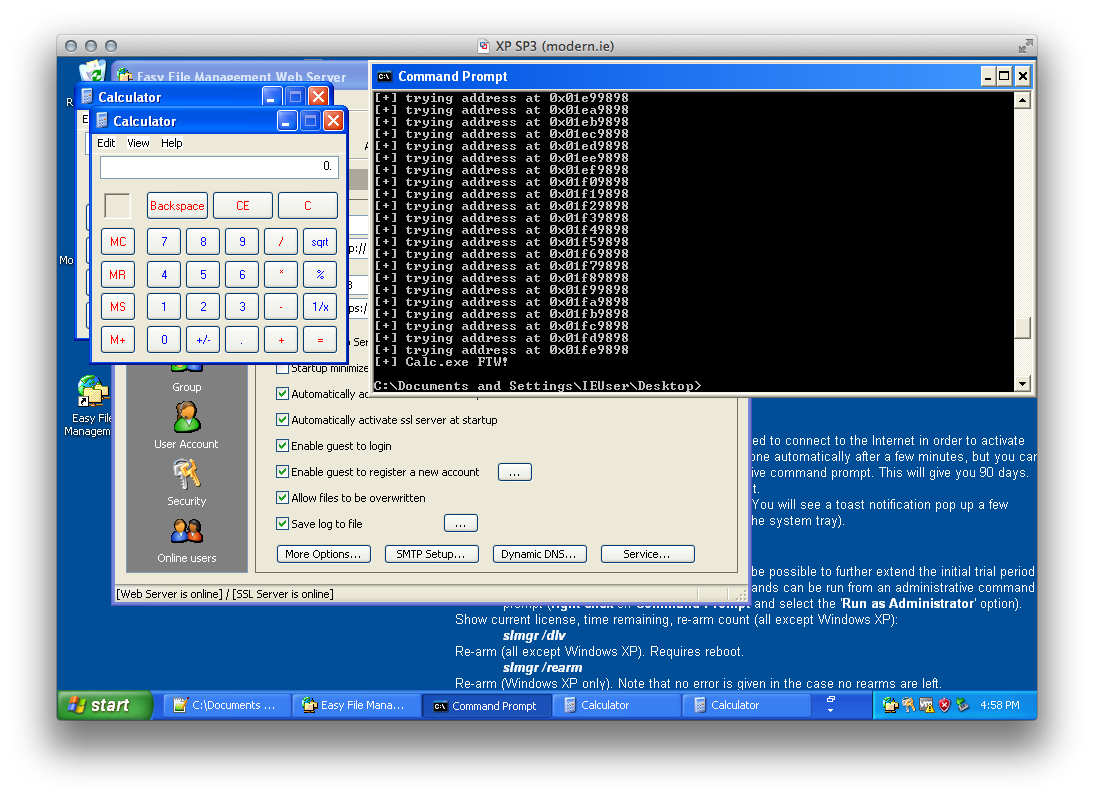Click digit 0 in Calculator
1094x799 pixels.
[x=164, y=340]
